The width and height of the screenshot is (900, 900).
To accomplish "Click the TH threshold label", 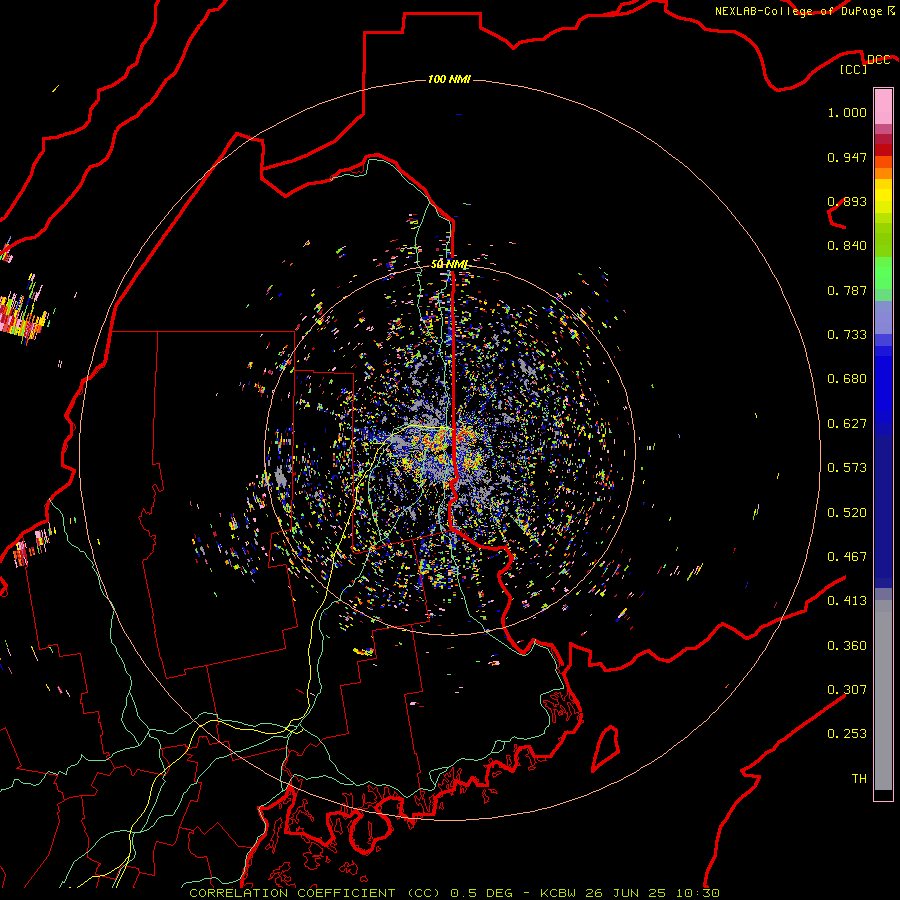I will (x=859, y=778).
